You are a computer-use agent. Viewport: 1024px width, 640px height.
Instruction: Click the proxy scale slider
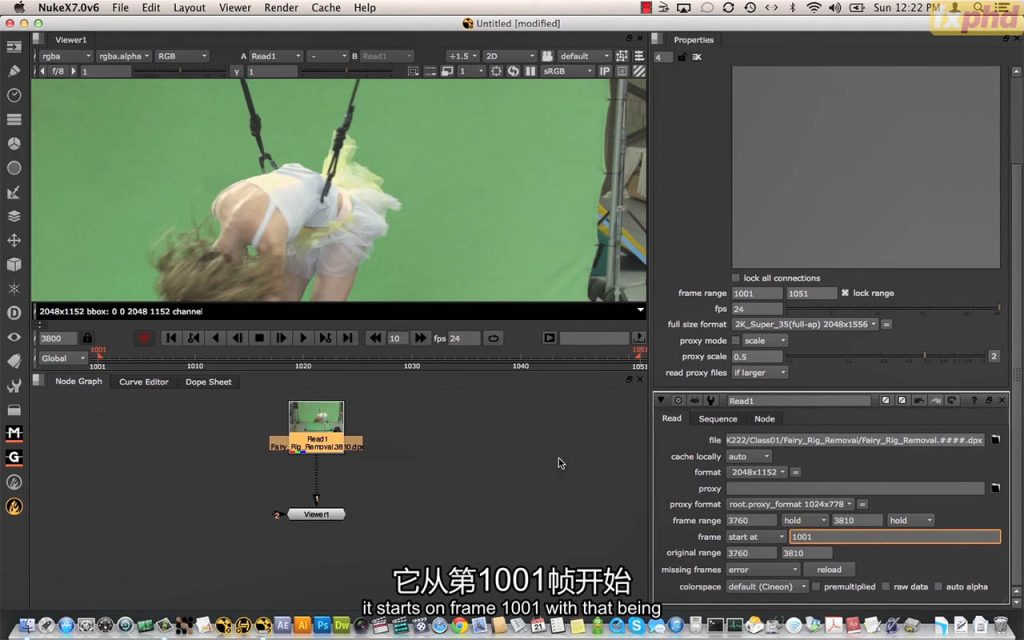[x=886, y=356]
